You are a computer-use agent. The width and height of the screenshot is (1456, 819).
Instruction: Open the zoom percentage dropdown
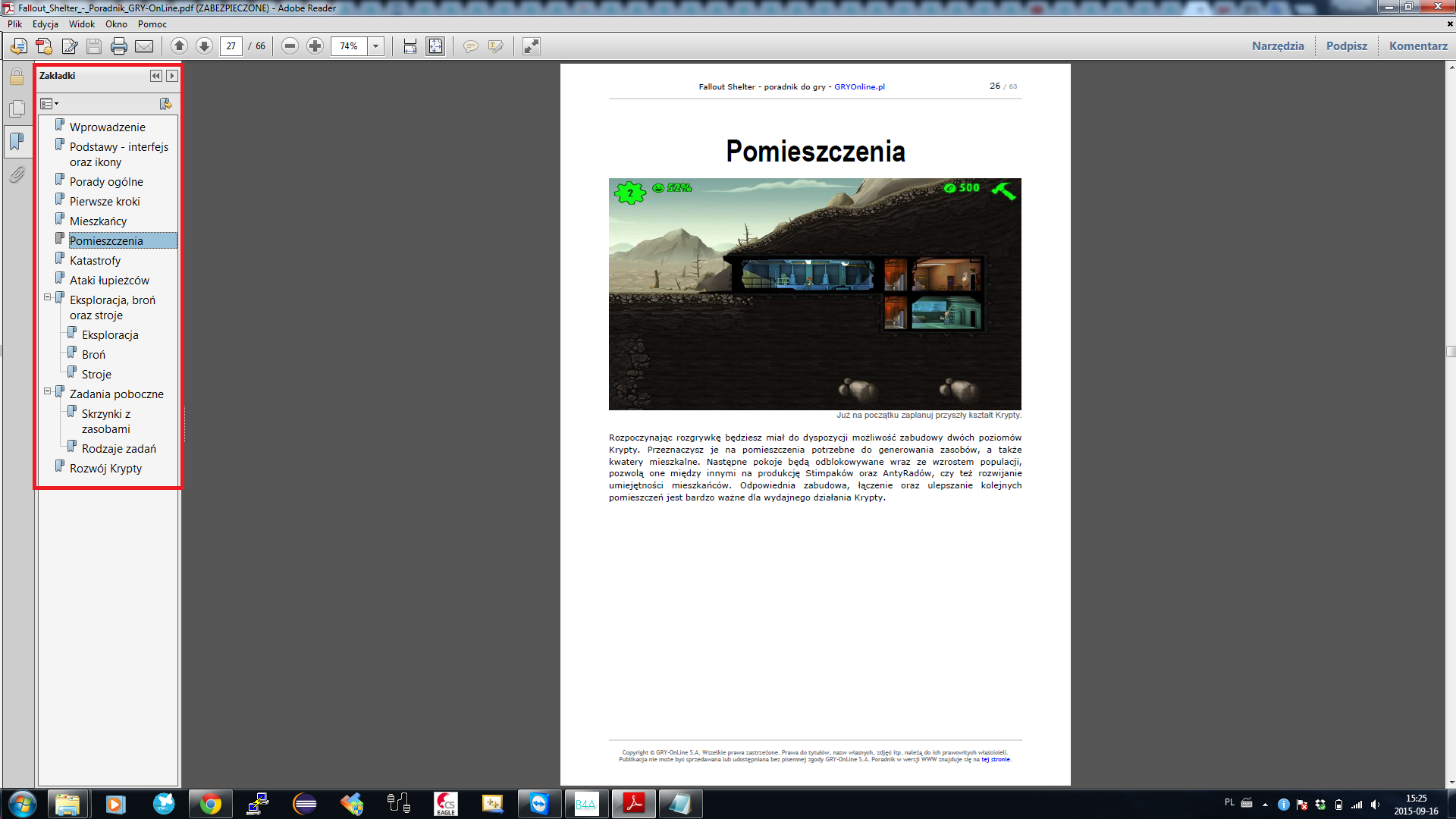tap(375, 46)
